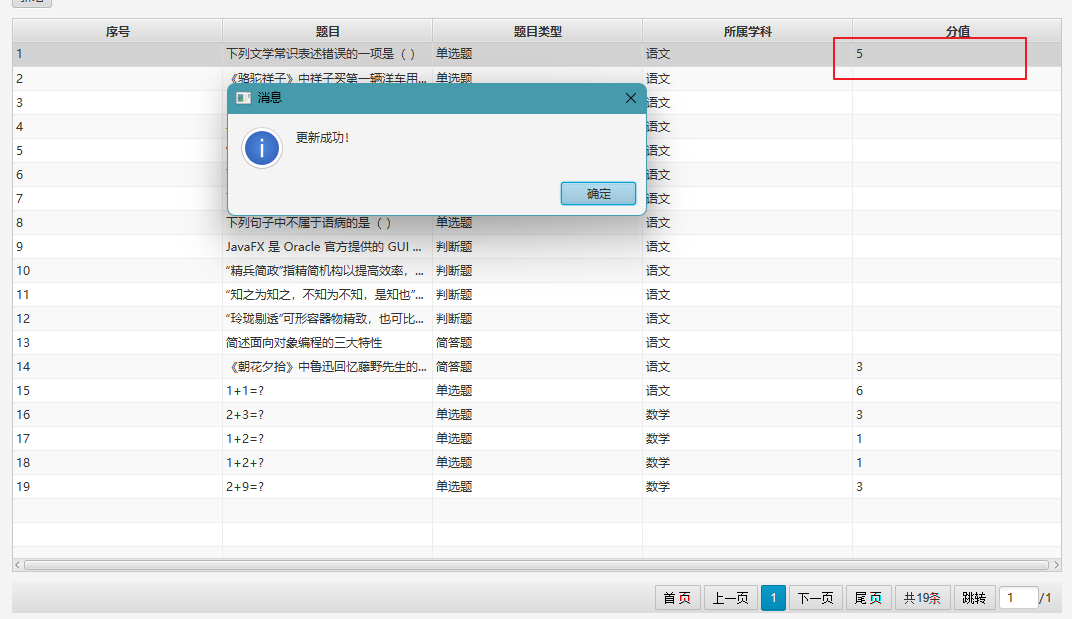1072x619 pixels.
Task: Sort by 所属学科 column header
Action: pos(747,31)
